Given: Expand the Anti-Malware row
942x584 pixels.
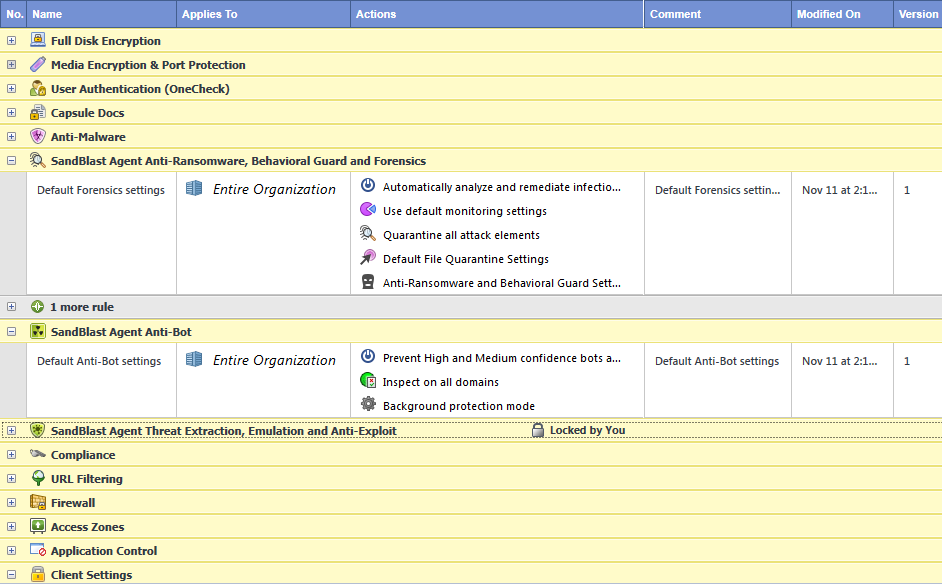Looking at the screenshot, I should [x=11, y=136].
